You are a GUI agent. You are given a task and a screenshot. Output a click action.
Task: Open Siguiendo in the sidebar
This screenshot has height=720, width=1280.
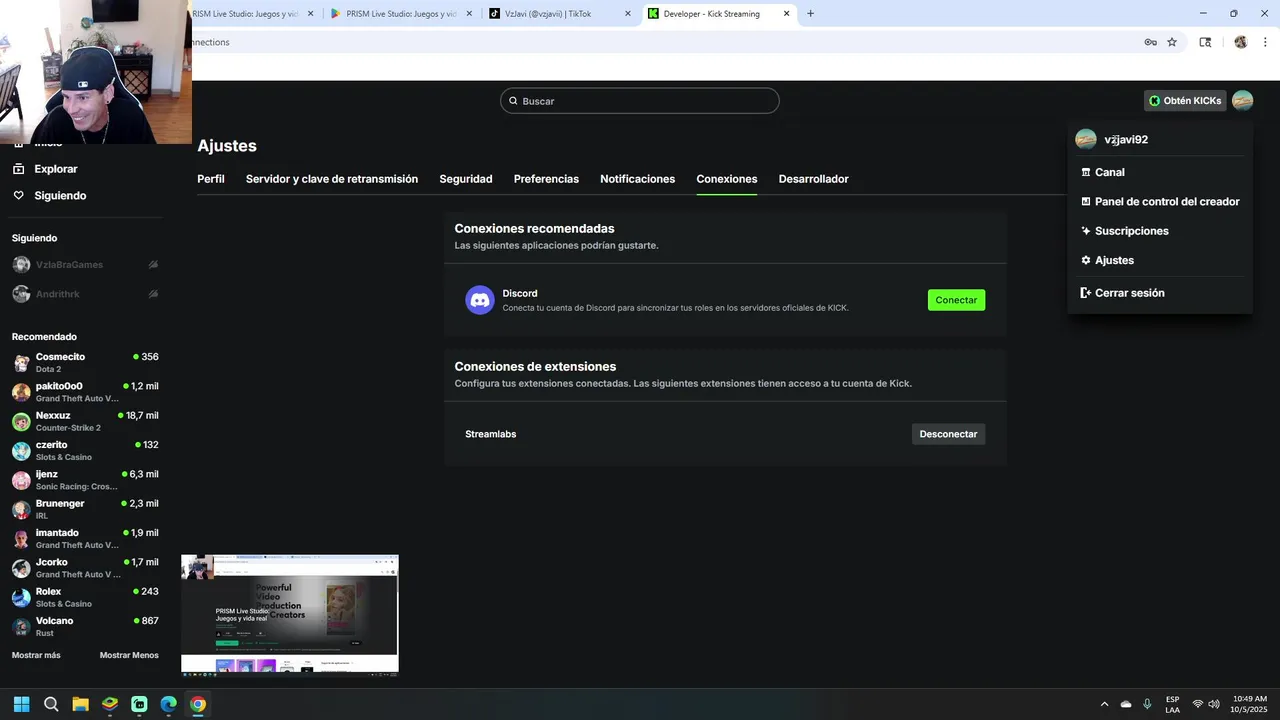click(x=60, y=196)
